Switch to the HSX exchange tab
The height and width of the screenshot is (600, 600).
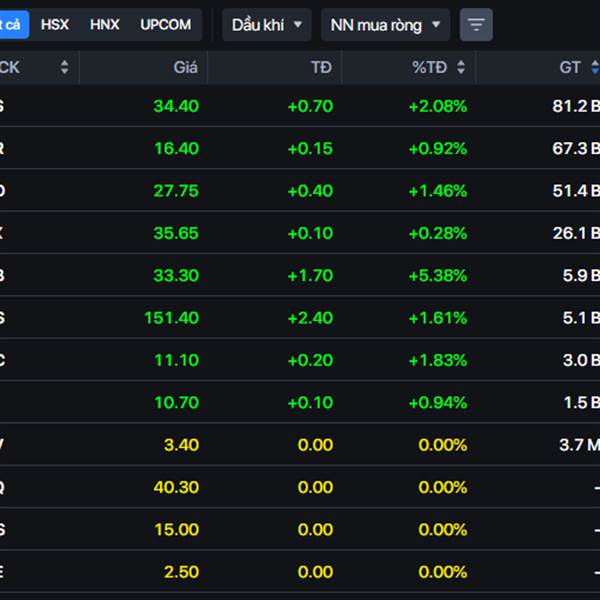tap(55, 24)
